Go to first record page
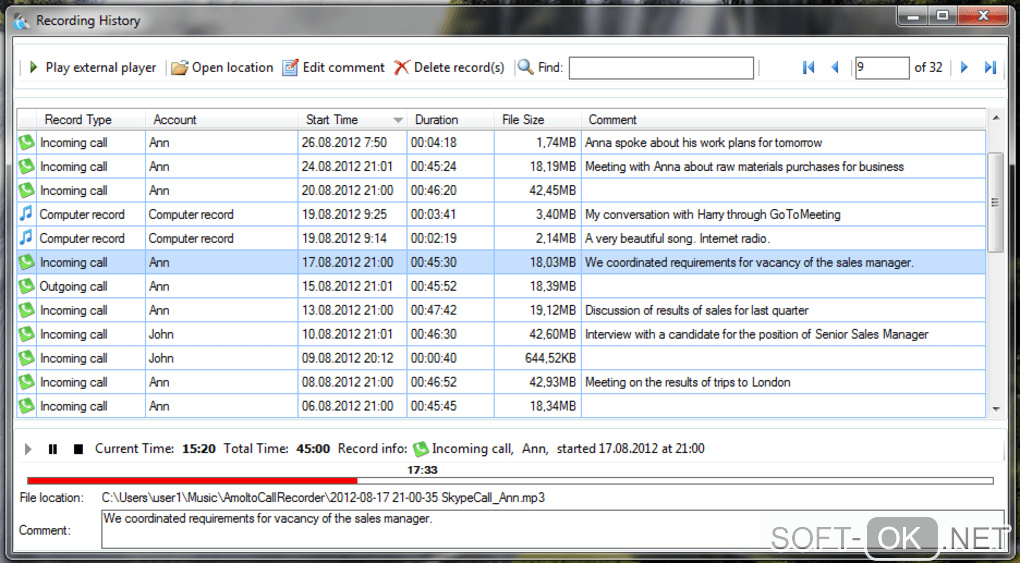Image resolution: width=1020 pixels, height=563 pixels. [x=809, y=67]
